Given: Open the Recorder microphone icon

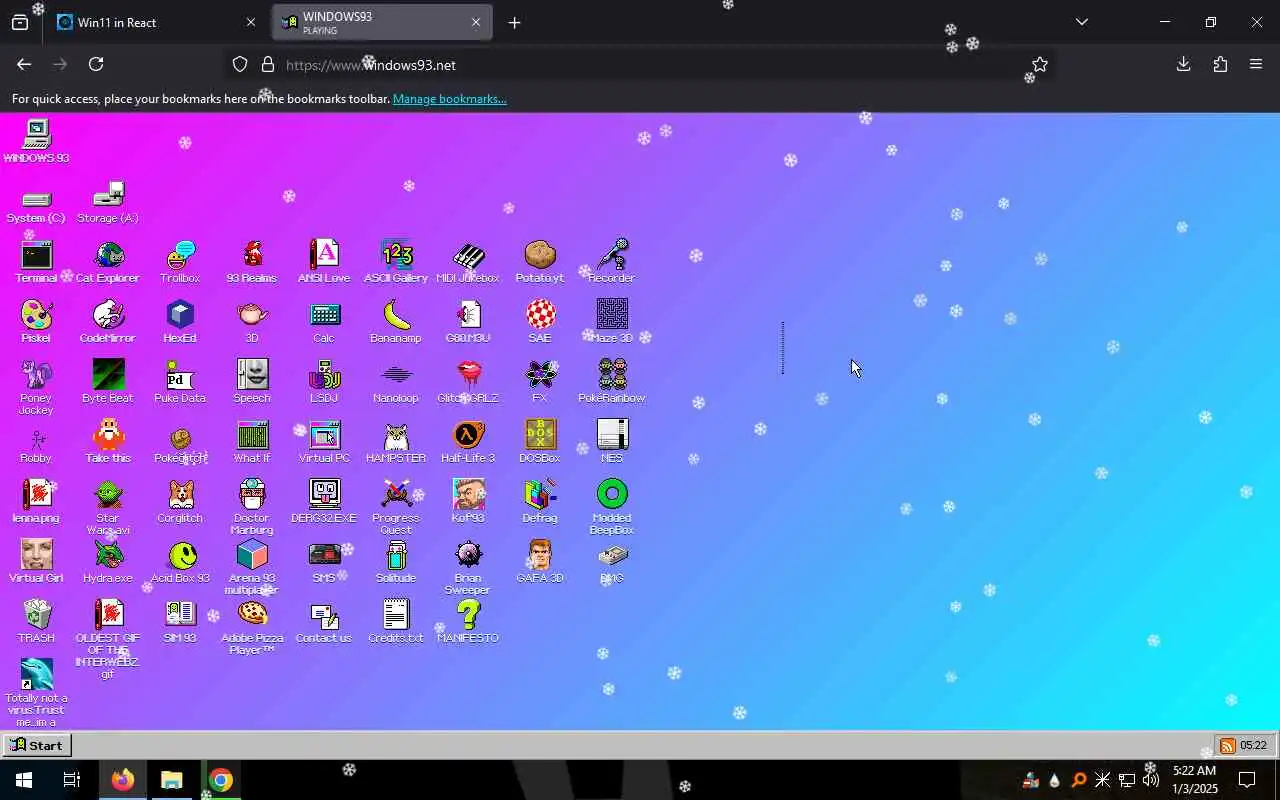Looking at the screenshot, I should coord(612,262).
